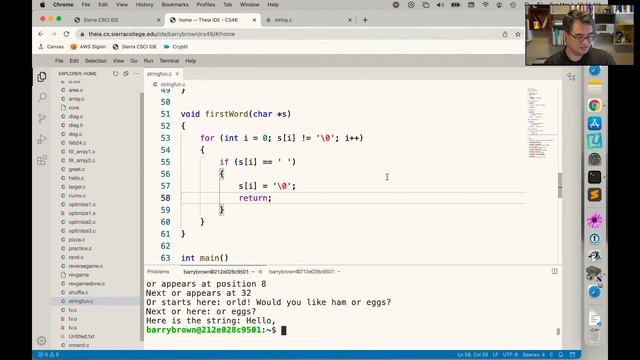Close the Sierra CSCI IDE browser tab
This screenshot has height=360, width=640.
(x=158, y=20)
